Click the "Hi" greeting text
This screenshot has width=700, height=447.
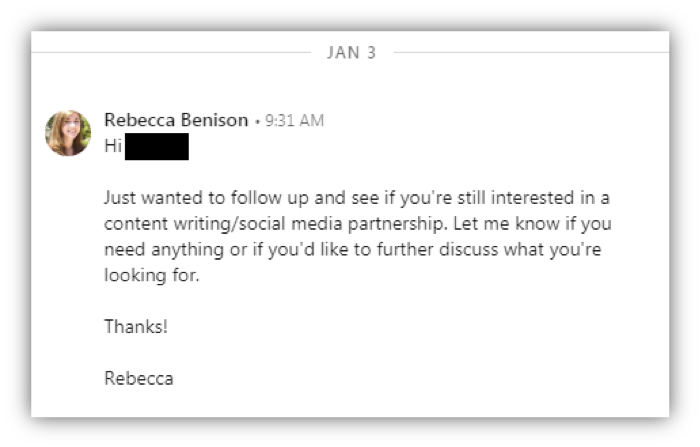coord(113,146)
